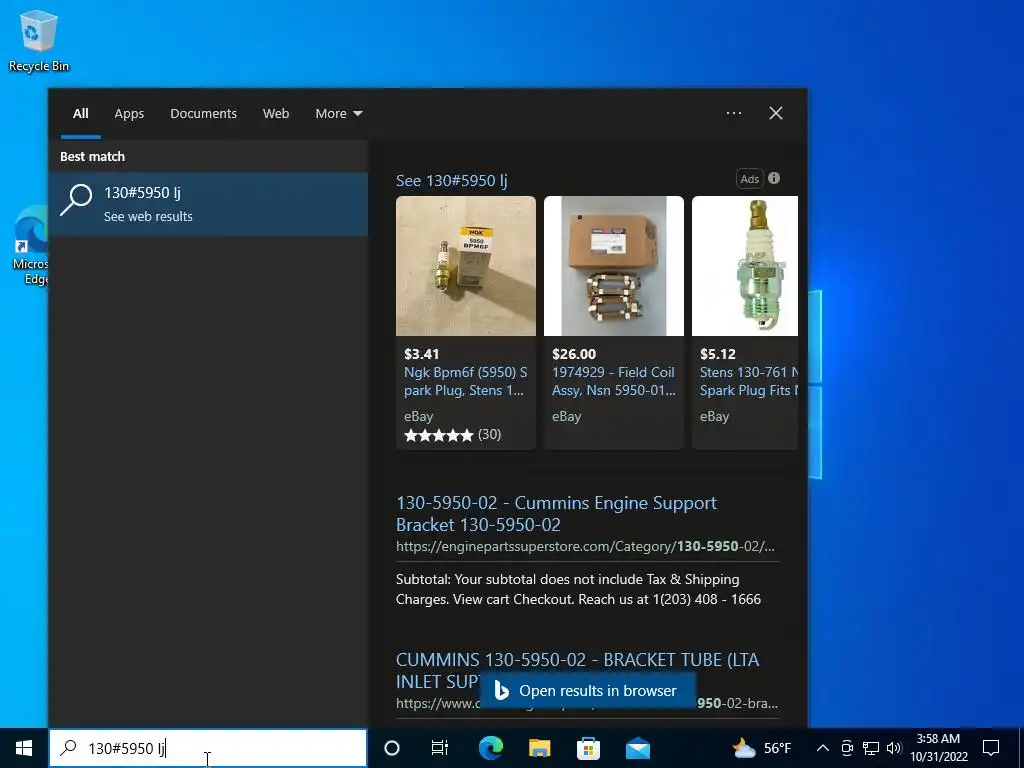Viewport: 1024px width, 768px height.
Task: Open weather widget showing 56°F
Action: (761, 748)
